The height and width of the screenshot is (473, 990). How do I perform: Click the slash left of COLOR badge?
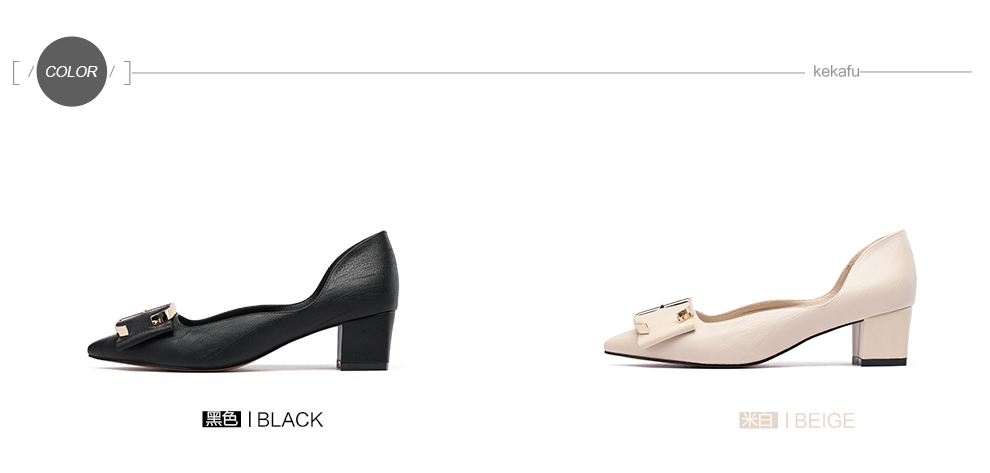(30, 72)
